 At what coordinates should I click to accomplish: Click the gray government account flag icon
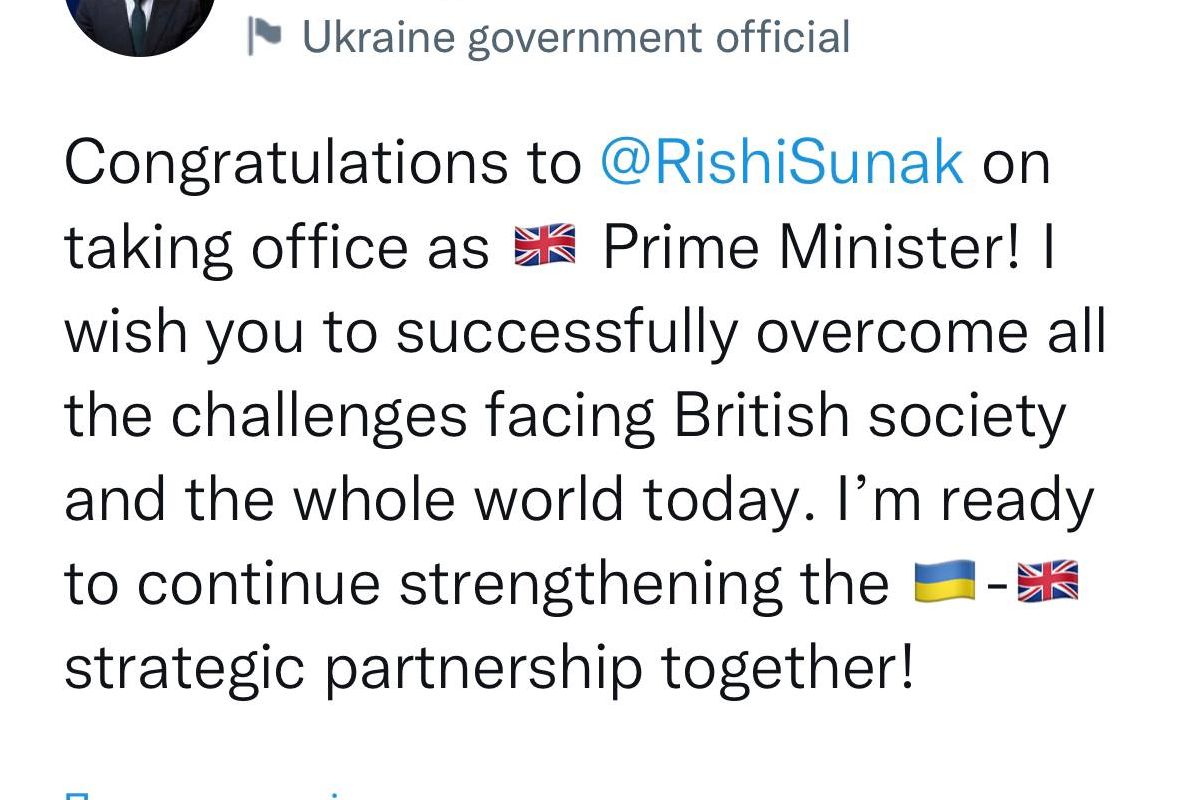(265, 37)
